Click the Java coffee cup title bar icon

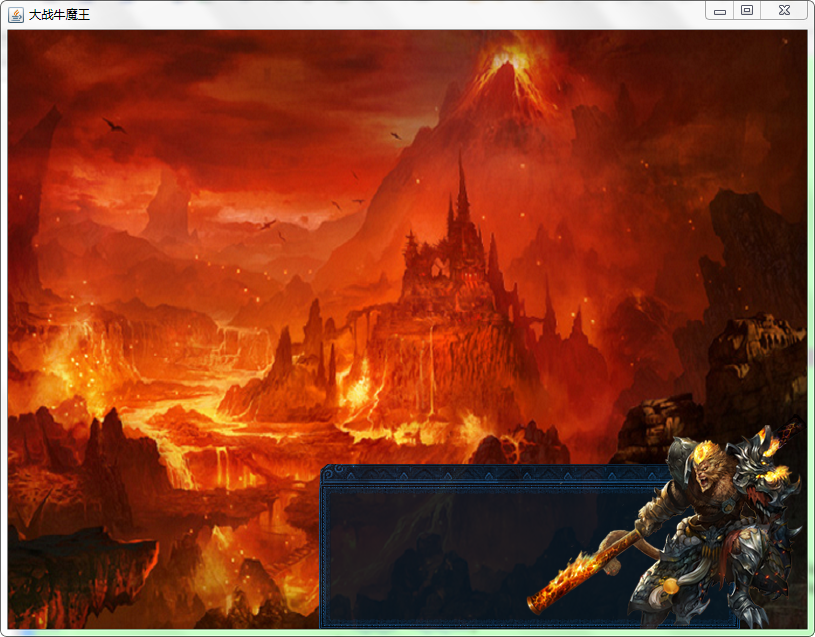coord(16,13)
